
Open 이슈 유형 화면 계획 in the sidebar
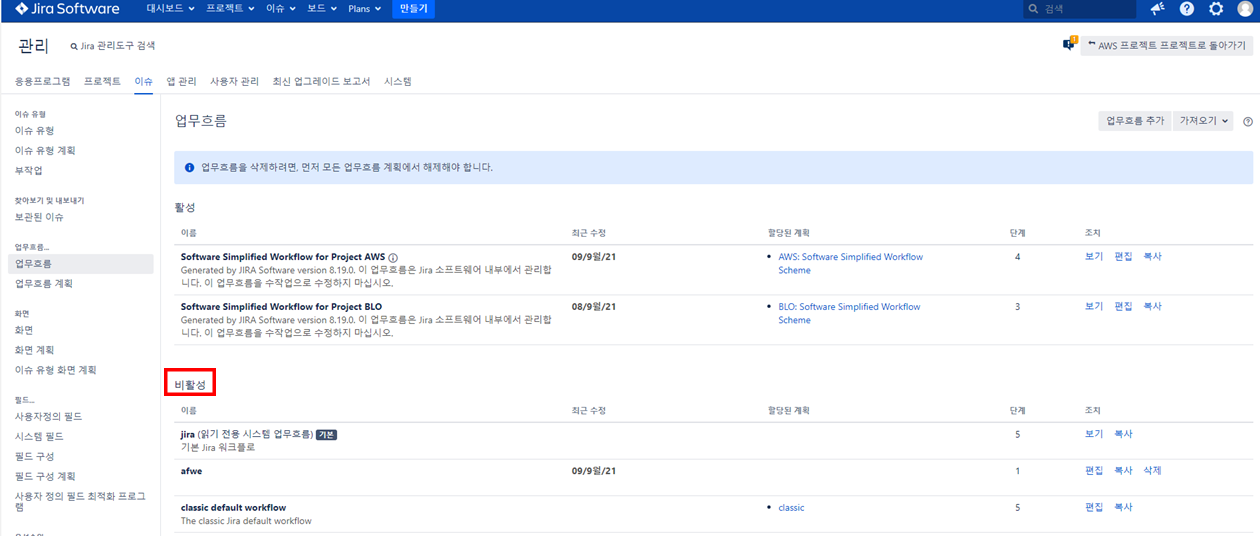(x=55, y=370)
